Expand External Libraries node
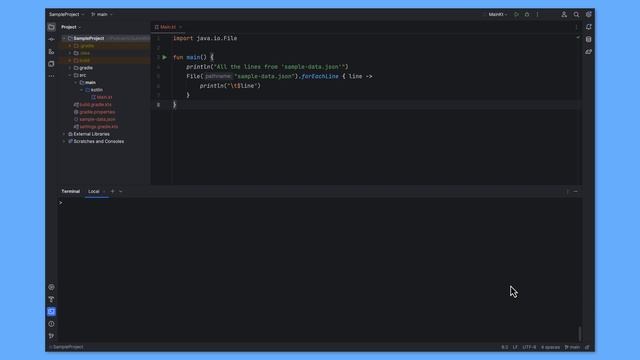The width and height of the screenshot is (640, 360). click(x=64, y=134)
